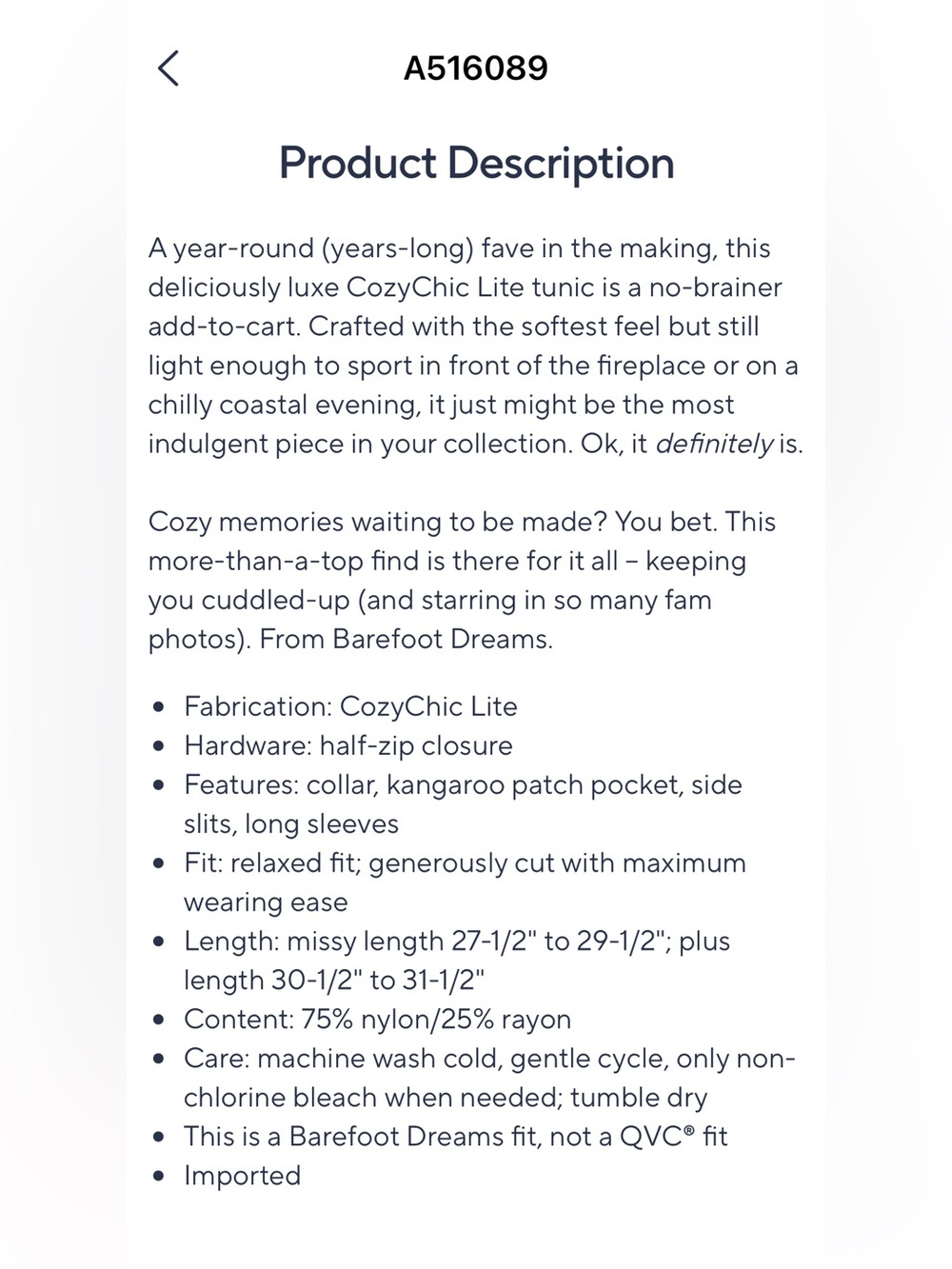Select the Content: 75% nylon/25% rayon bullet
The image size is (952, 1269).
(377, 1020)
